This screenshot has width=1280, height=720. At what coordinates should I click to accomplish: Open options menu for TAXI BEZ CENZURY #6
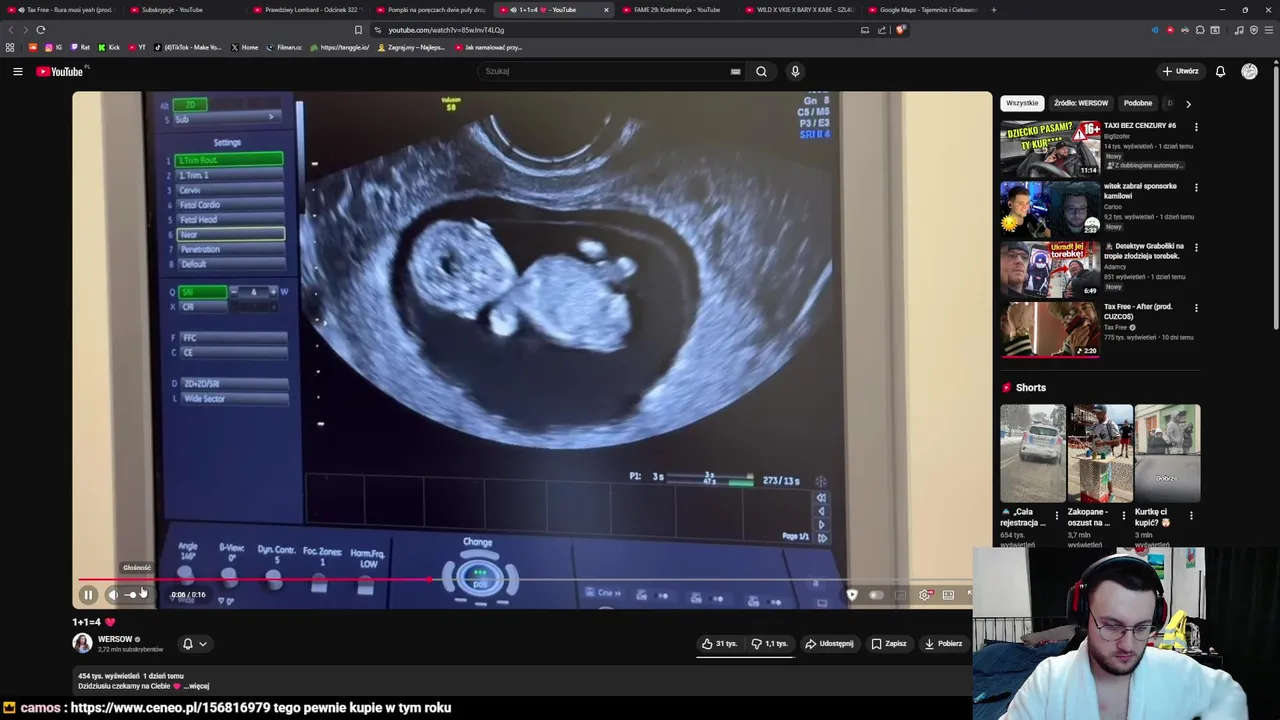click(x=1196, y=127)
